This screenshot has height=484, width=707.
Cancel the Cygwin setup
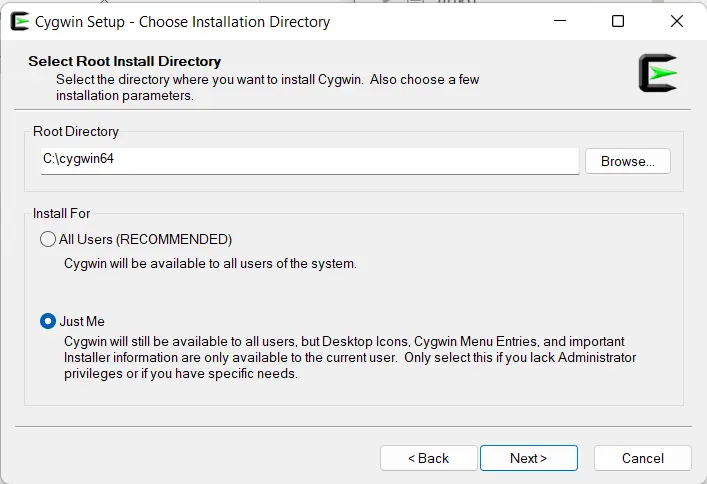(x=643, y=458)
